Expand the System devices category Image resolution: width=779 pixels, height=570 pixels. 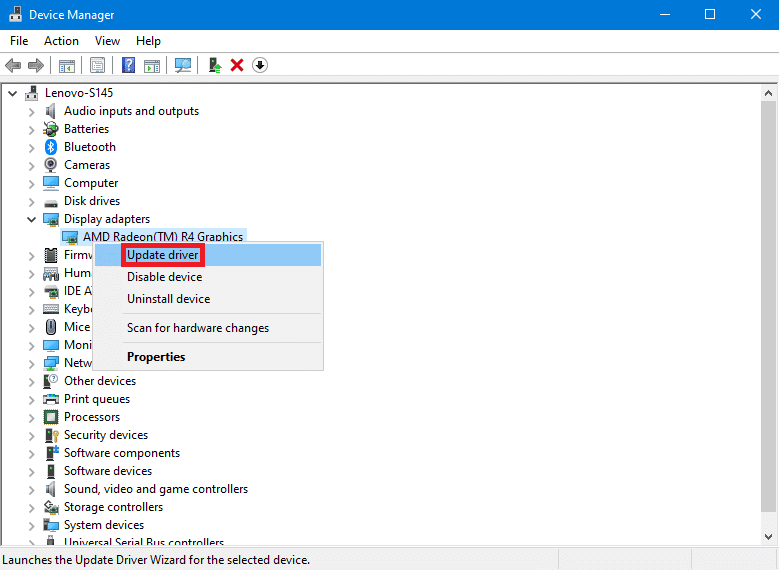point(32,525)
